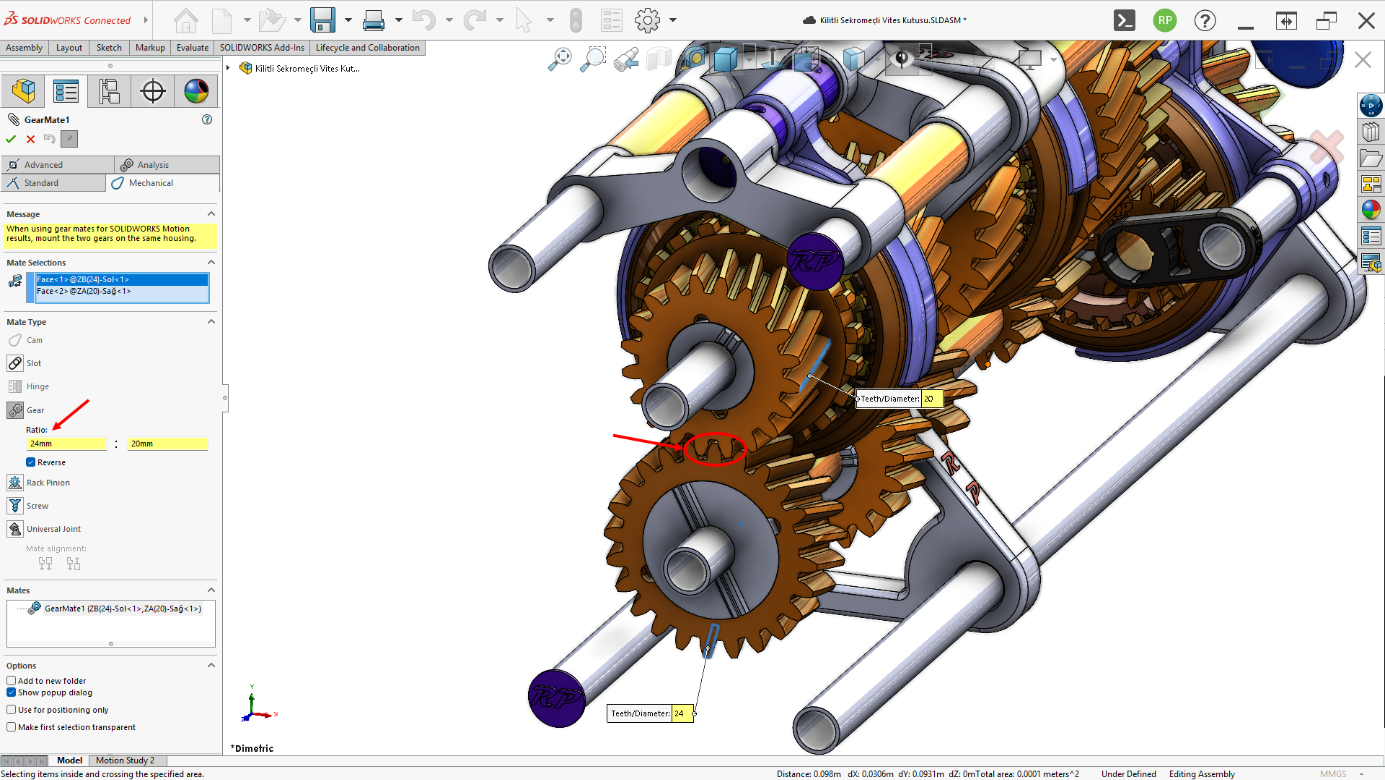Disable Show popup dialog
This screenshot has height=780, width=1385.
12,692
